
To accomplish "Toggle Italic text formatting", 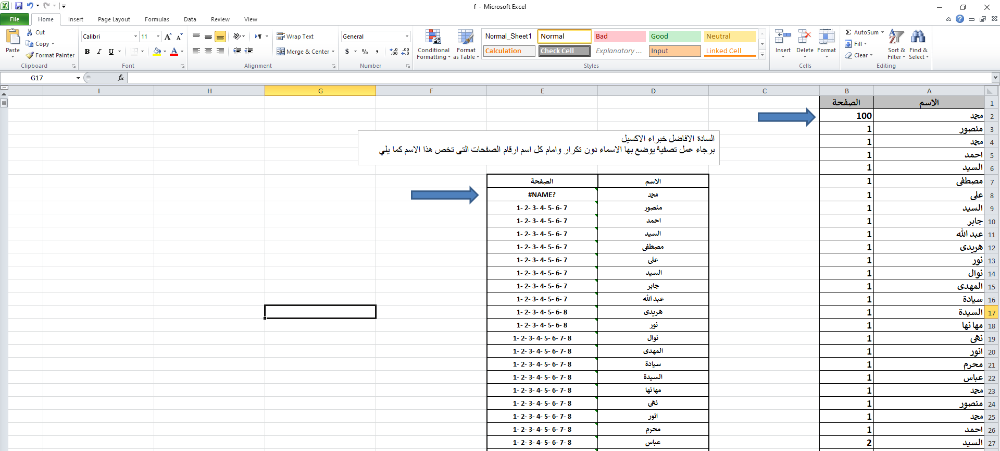I will 98,51.
